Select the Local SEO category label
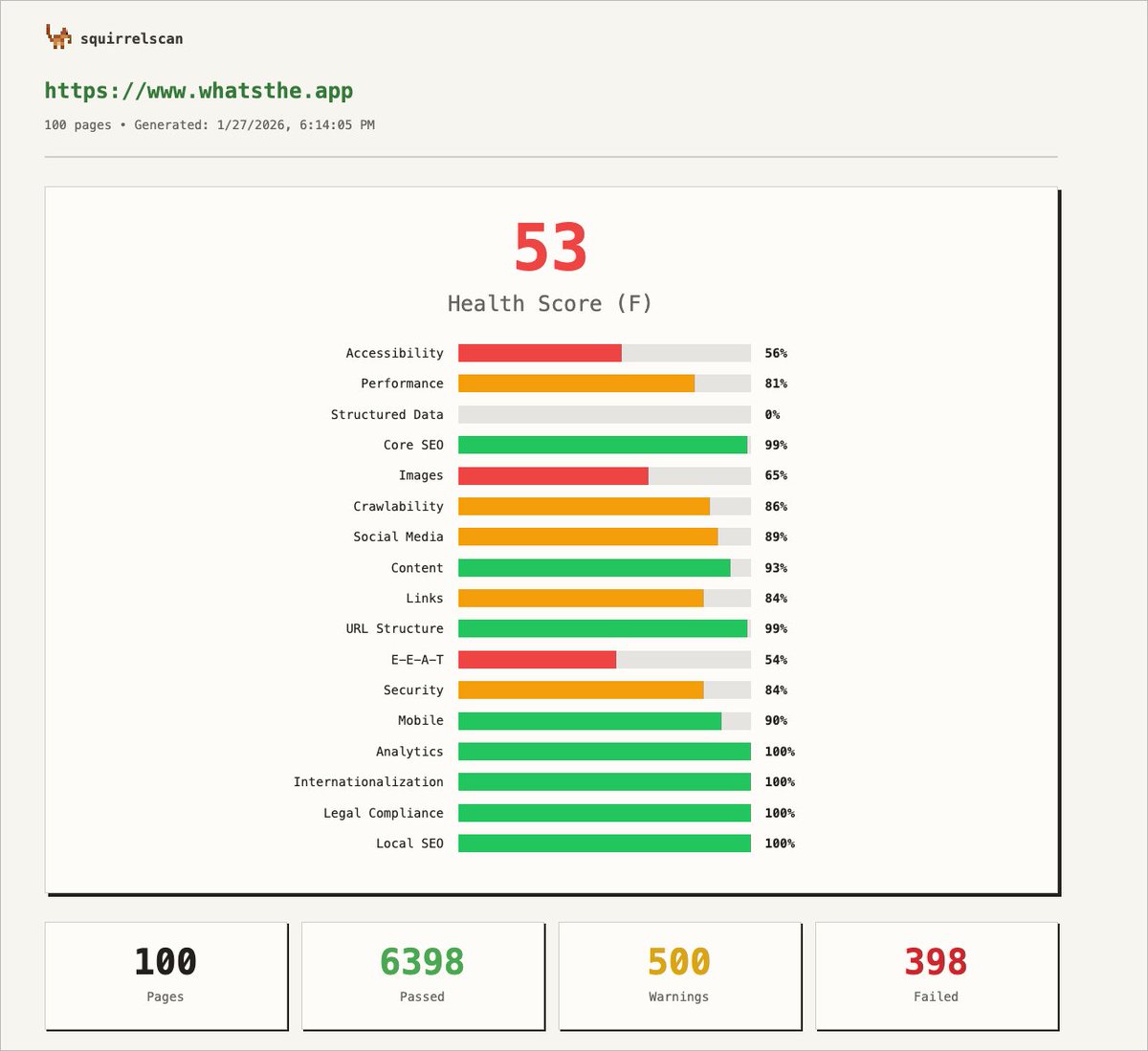 tap(409, 843)
